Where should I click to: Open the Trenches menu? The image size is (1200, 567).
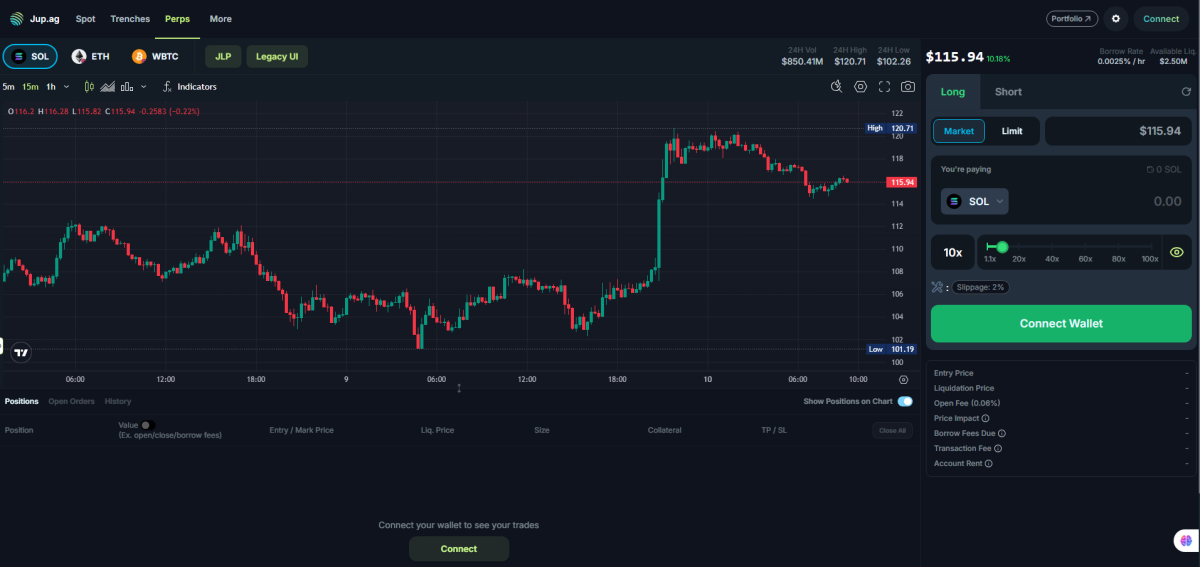coord(130,19)
